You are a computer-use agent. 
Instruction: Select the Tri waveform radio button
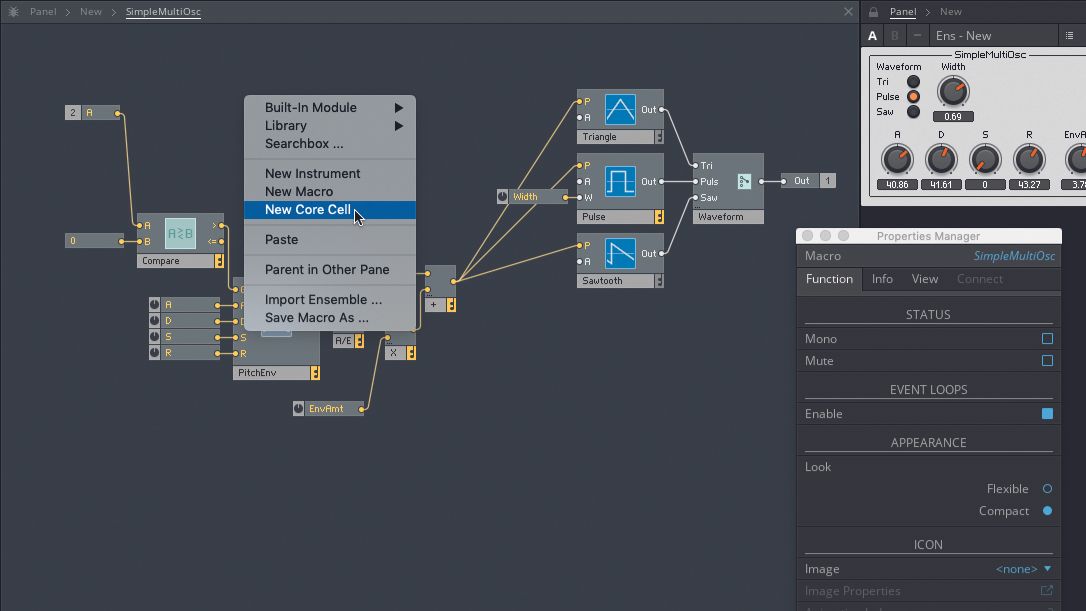point(912,82)
